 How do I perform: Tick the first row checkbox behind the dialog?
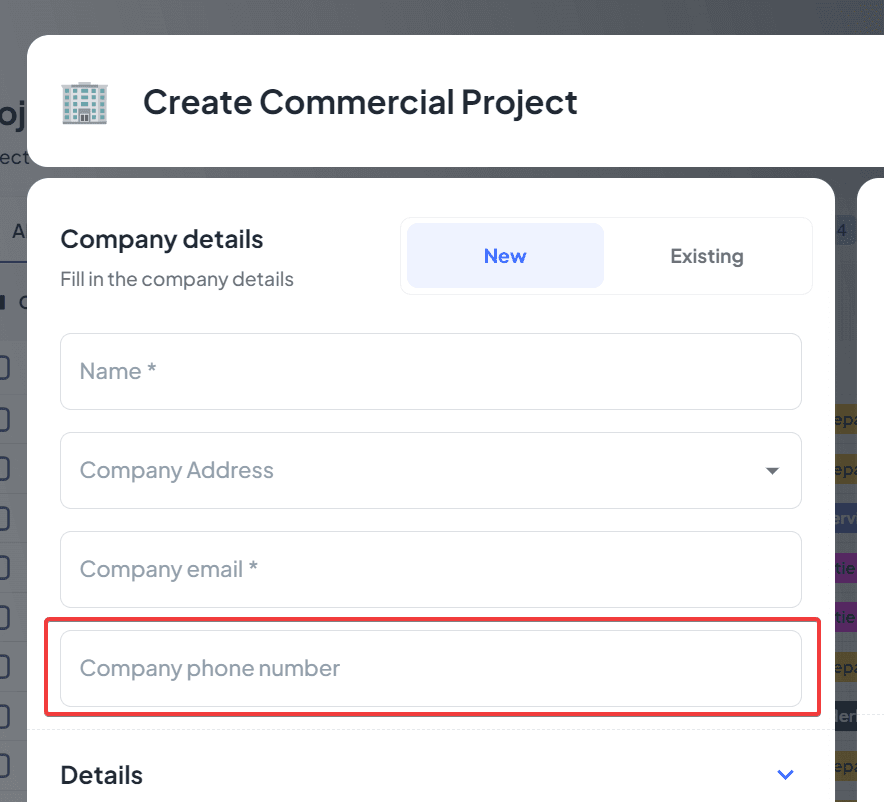pyautogui.click(x=5, y=368)
